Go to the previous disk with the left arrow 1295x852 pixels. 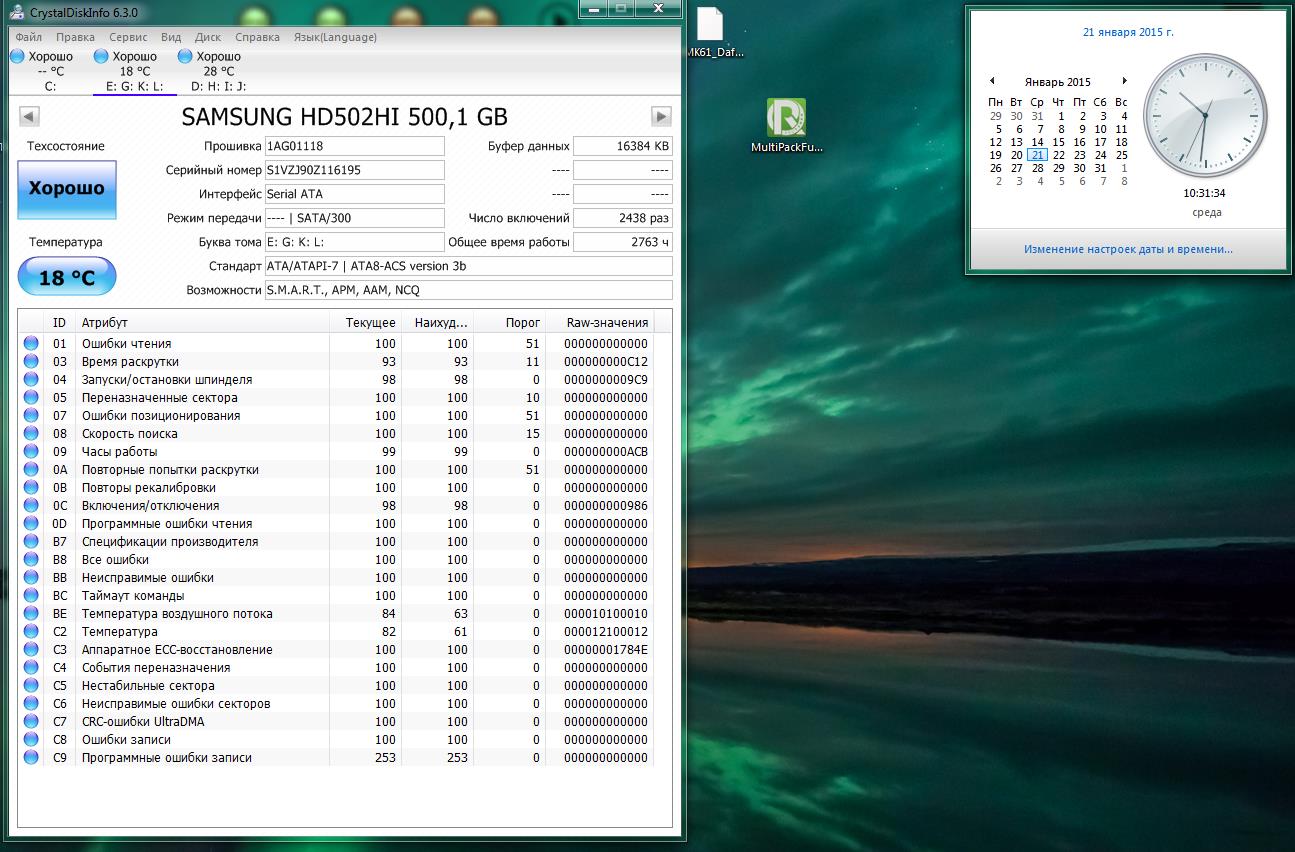(x=29, y=117)
